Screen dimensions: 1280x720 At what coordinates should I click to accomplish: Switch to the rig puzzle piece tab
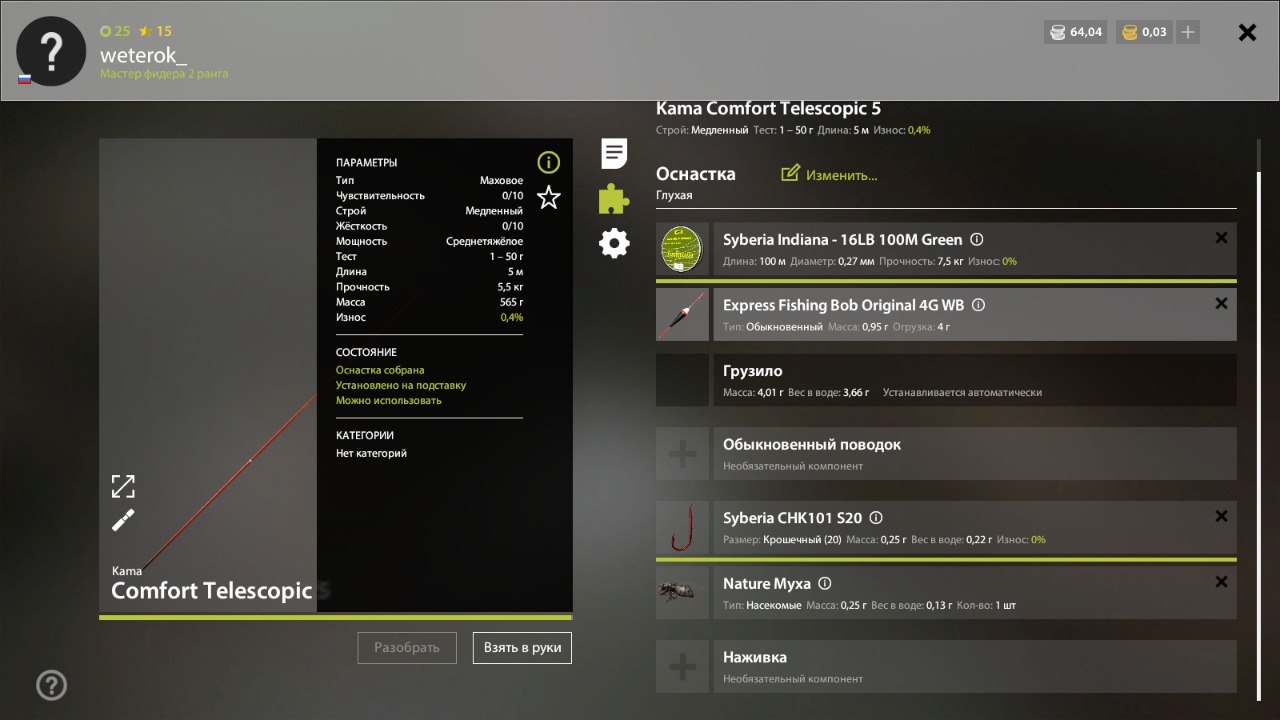(x=614, y=199)
